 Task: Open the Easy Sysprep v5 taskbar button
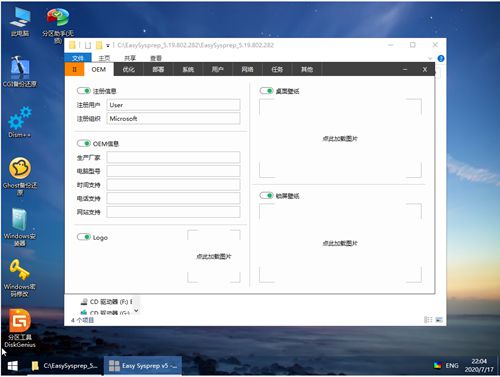pos(143,366)
